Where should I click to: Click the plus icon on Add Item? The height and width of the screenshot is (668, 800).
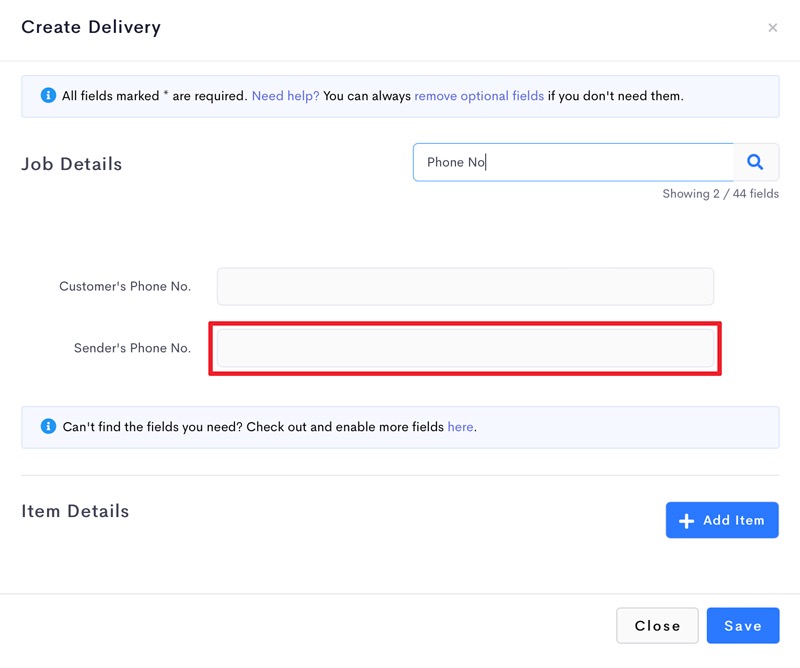686,521
